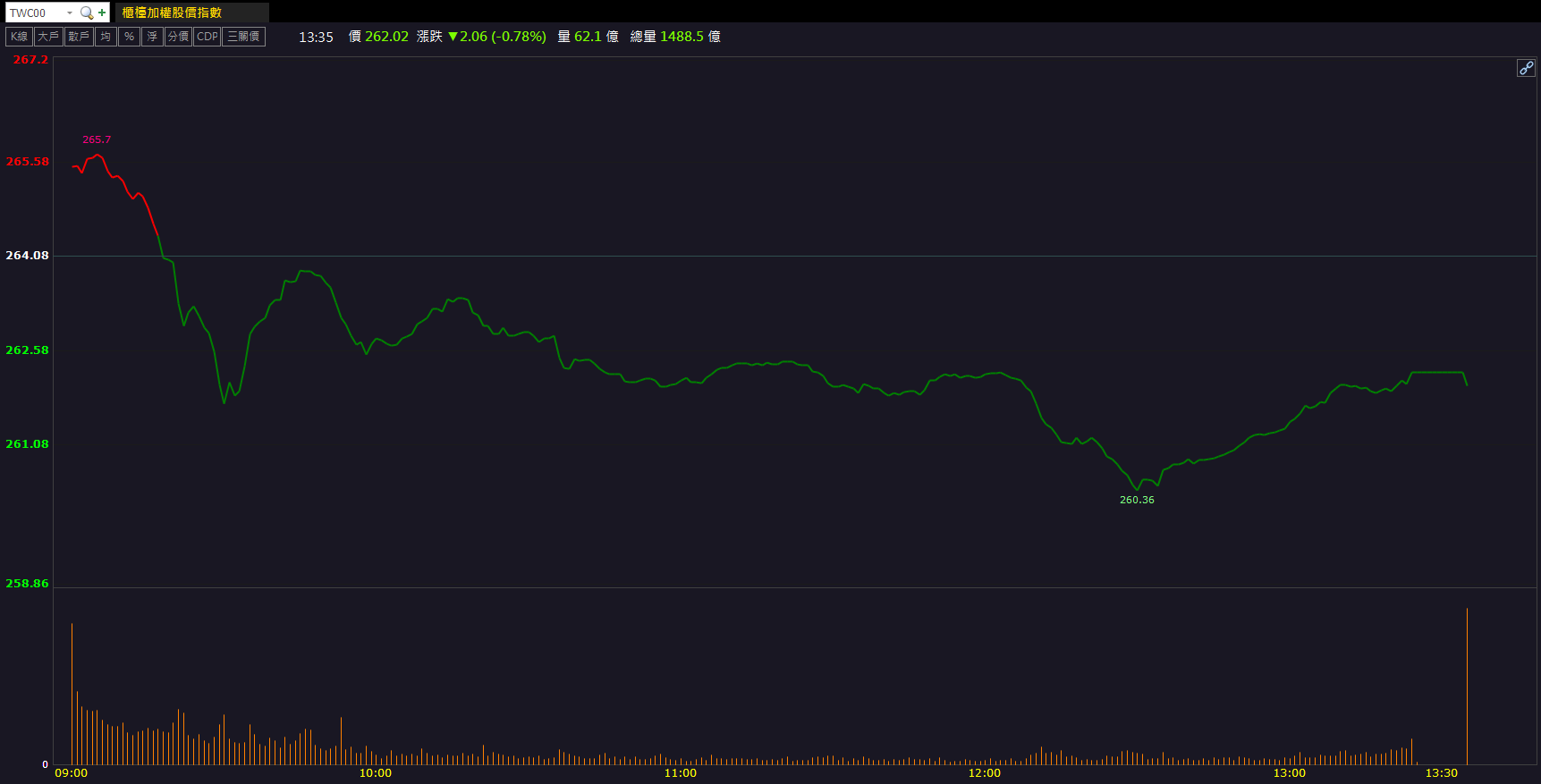Toggle the 大戶 indicator button
1541x784 pixels.
click(48, 37)
